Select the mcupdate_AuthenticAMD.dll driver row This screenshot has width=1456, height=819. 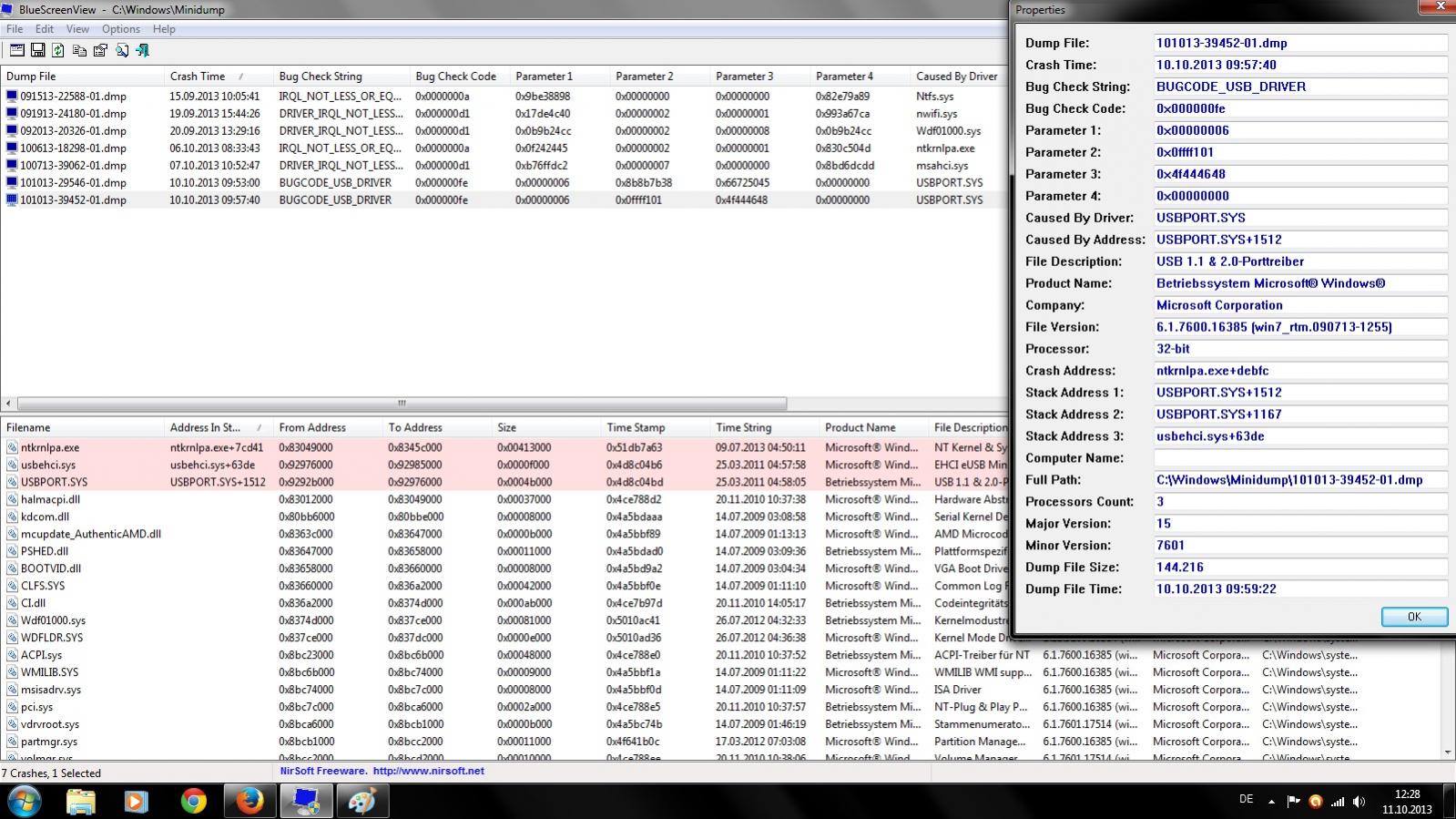point(505,534)
